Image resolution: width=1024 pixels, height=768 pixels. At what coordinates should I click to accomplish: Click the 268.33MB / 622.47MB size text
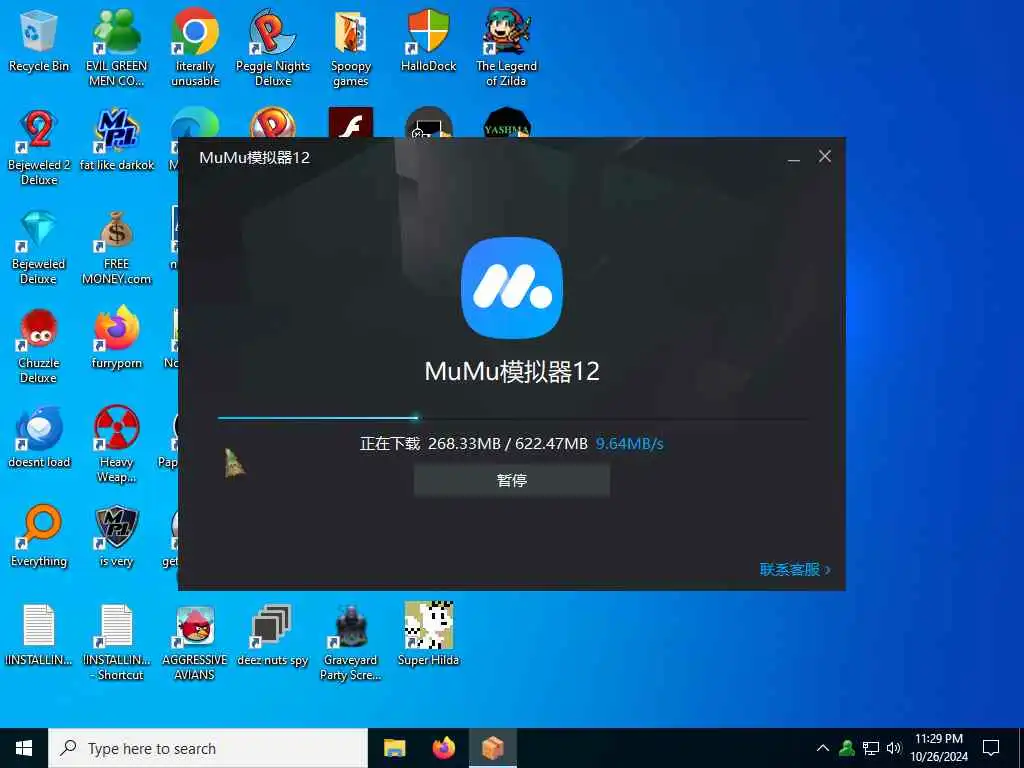508,444
